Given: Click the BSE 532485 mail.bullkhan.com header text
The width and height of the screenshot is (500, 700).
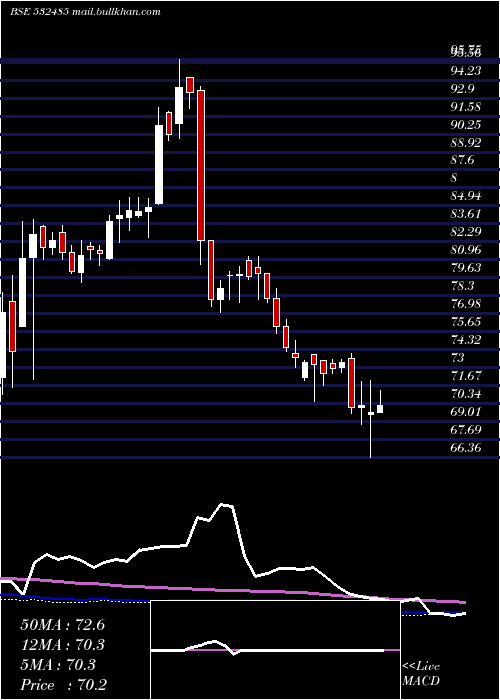Looking at the screenshot, I should 85,12.
